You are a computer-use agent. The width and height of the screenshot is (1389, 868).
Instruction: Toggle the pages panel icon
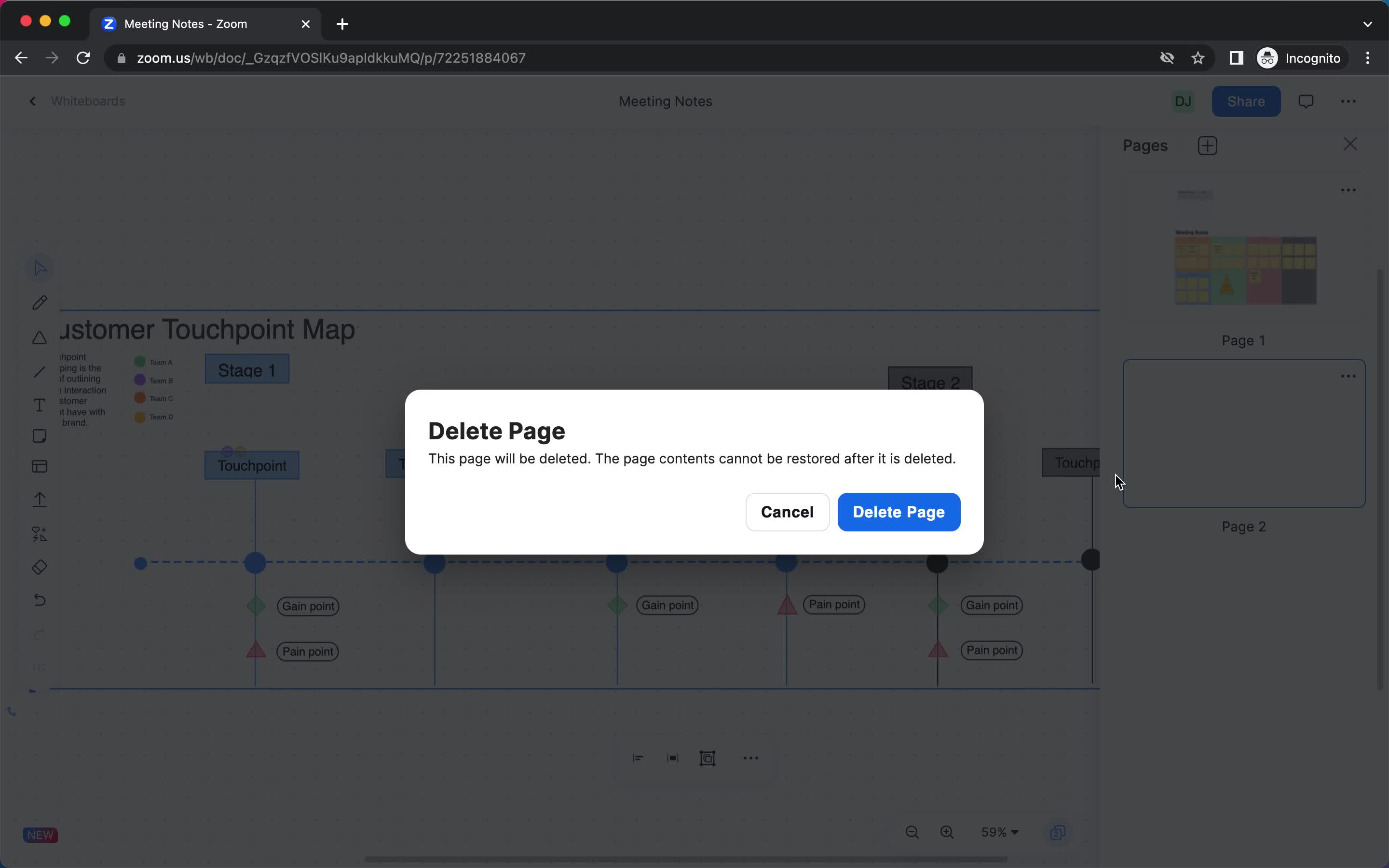point(1057,832)
